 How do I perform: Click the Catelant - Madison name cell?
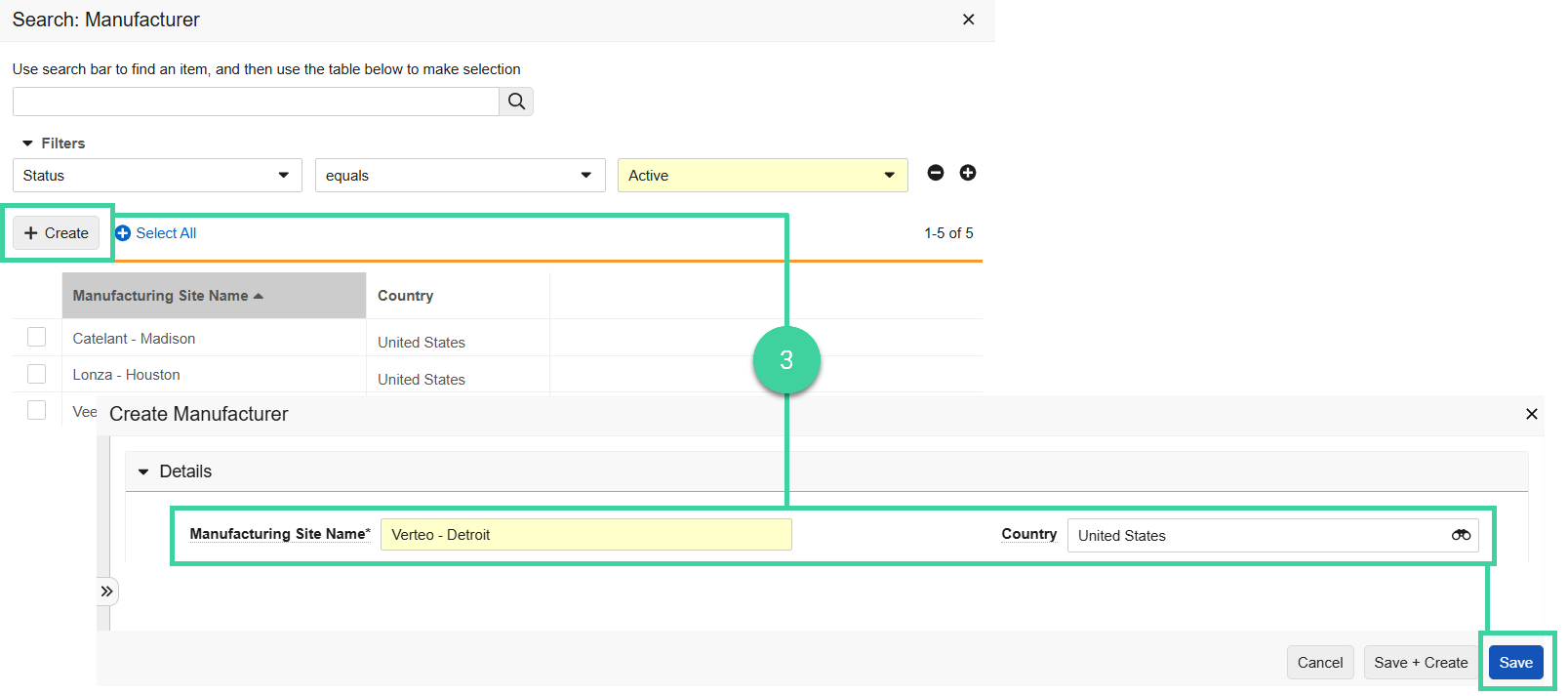click(x=134, y=339)
